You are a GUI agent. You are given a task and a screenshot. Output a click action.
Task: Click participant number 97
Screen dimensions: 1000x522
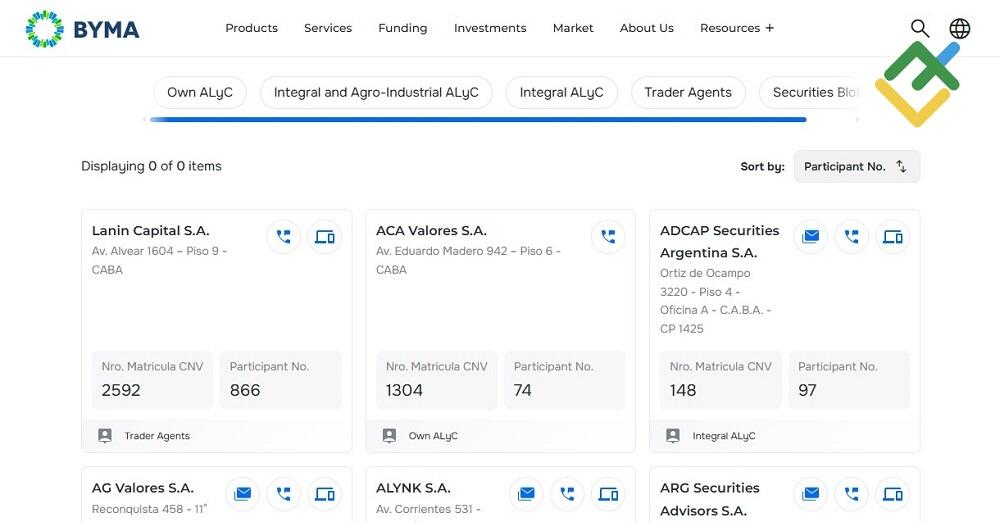coord(807,390)
